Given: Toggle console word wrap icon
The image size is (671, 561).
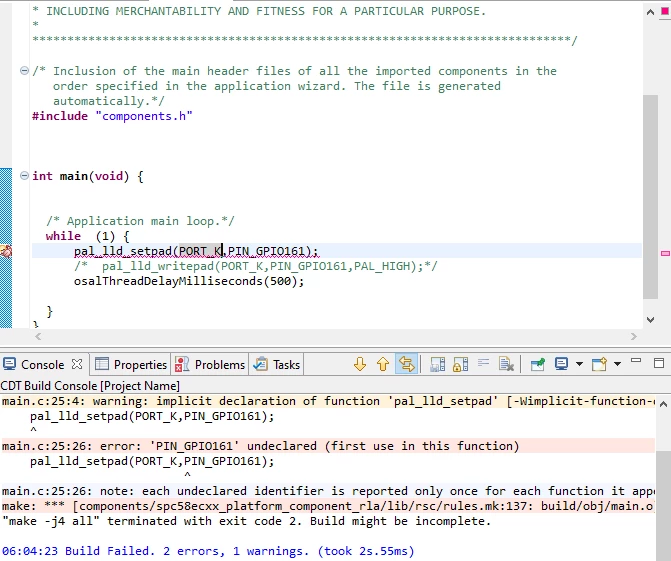Looking at the screenshot, I should pyautogui.click(x=484, y=364).
